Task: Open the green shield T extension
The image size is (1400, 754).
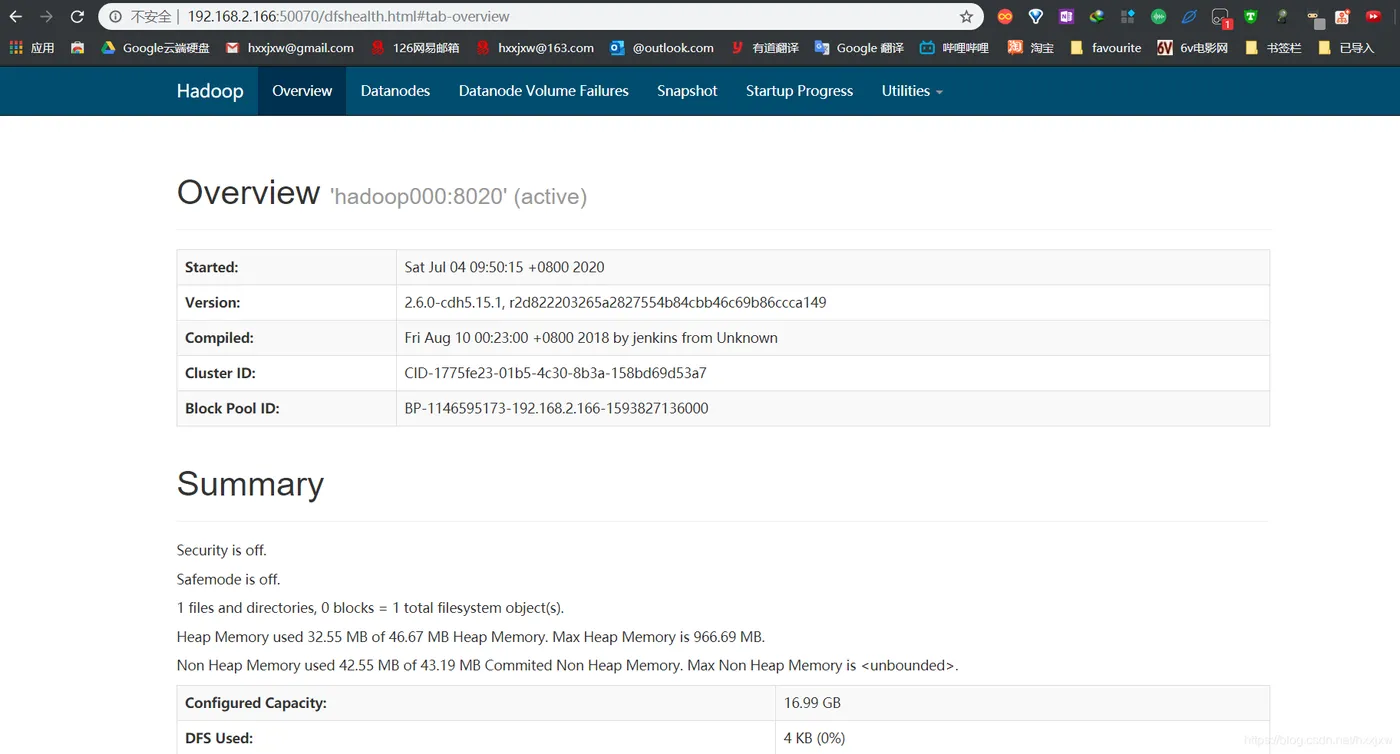Action: coord(1250,17)
